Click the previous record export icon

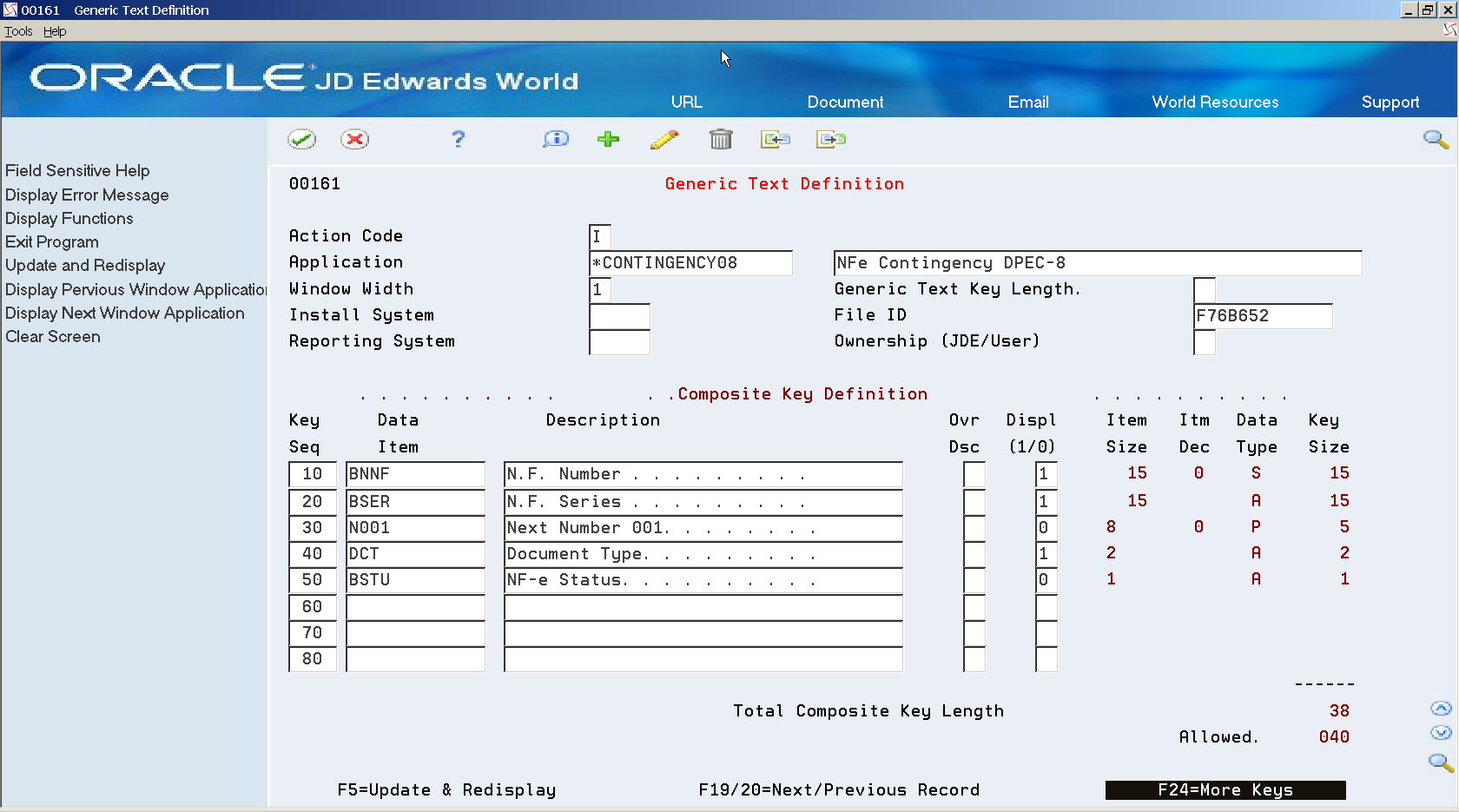(776, 139)
